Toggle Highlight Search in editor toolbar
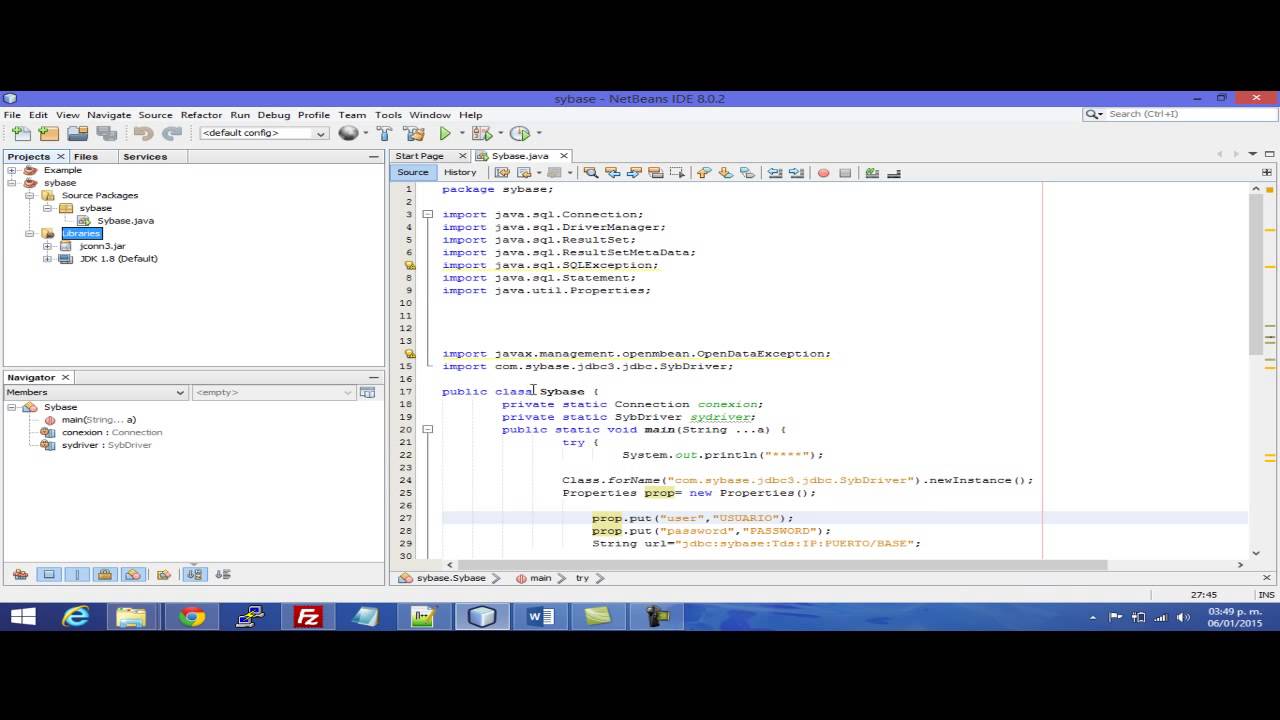 pyautogui.click(x=656, y=173)
